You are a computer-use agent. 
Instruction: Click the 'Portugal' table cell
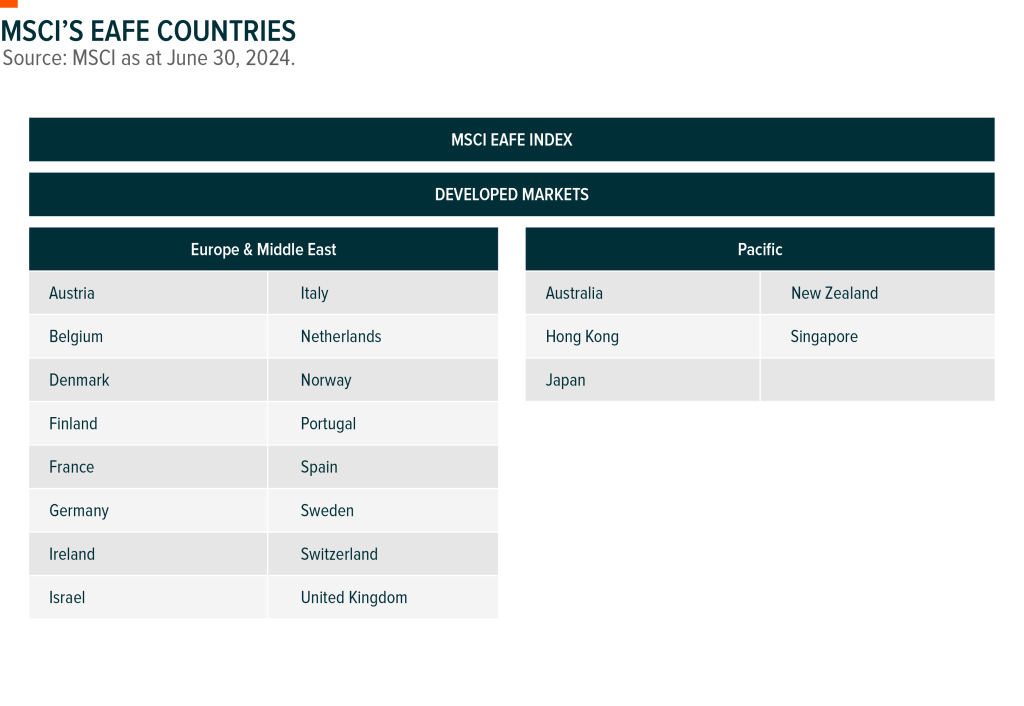[383, 424]
